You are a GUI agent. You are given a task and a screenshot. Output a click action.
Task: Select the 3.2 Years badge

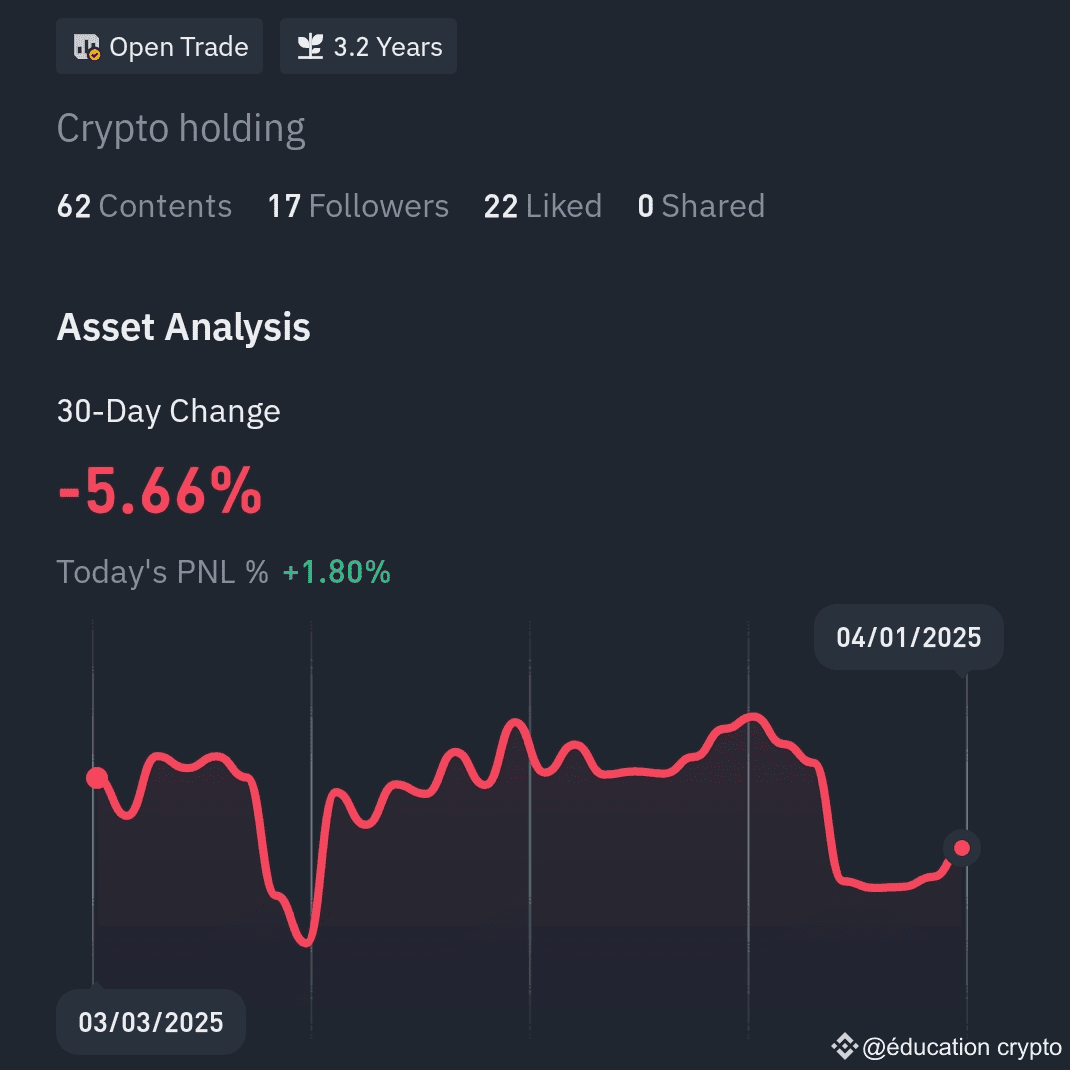pyautogui.click(x=368, y=46)
